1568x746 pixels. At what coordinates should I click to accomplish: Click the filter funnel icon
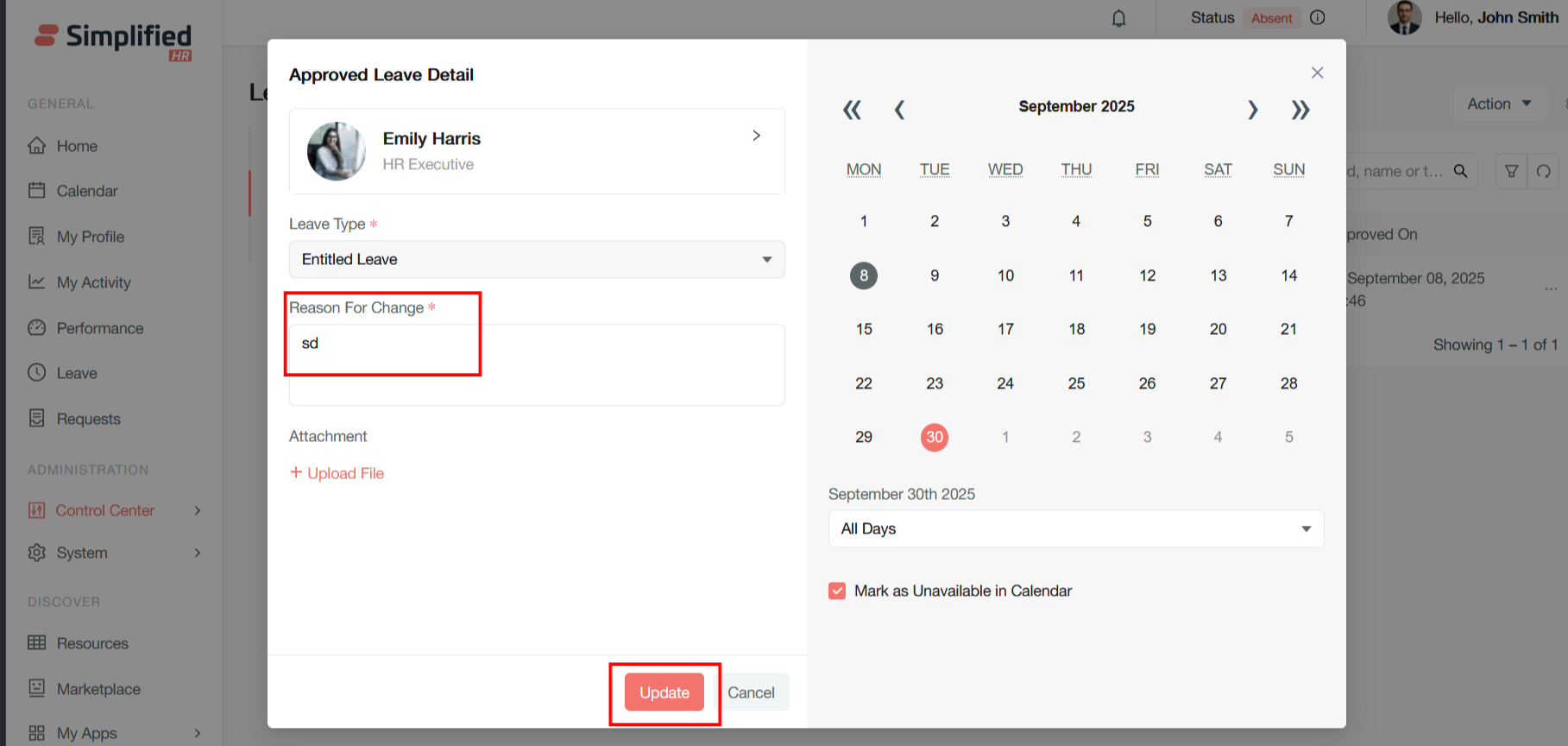click(1511, 171)
